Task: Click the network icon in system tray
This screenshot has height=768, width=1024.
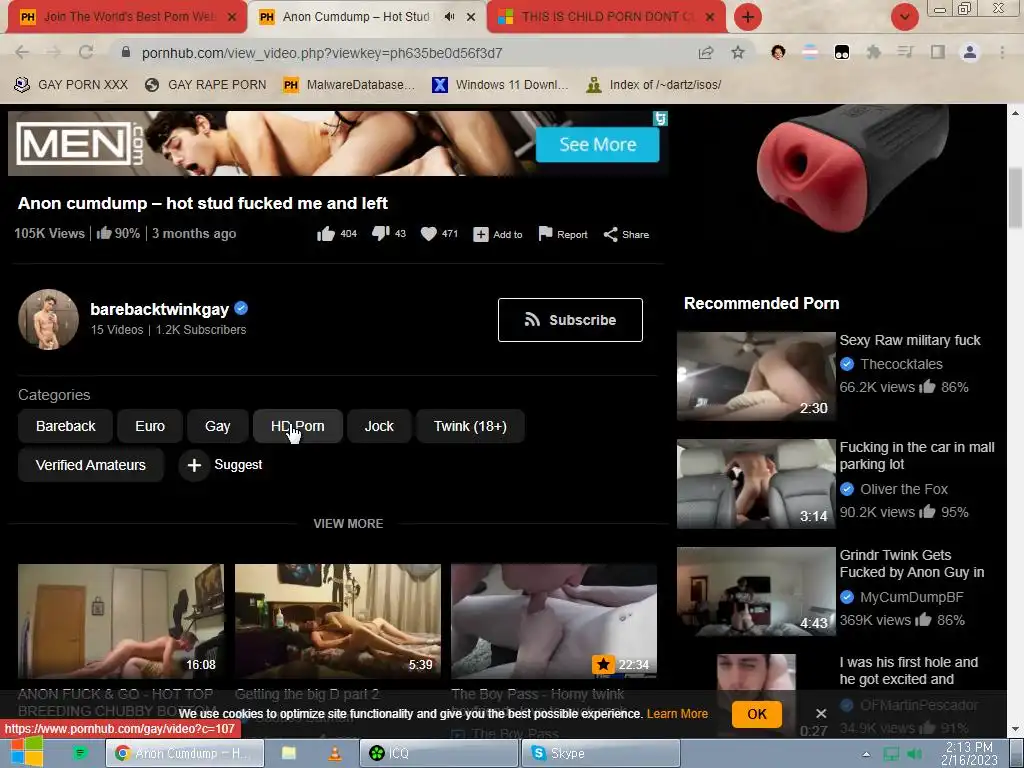Action: [x=891, y=754]
